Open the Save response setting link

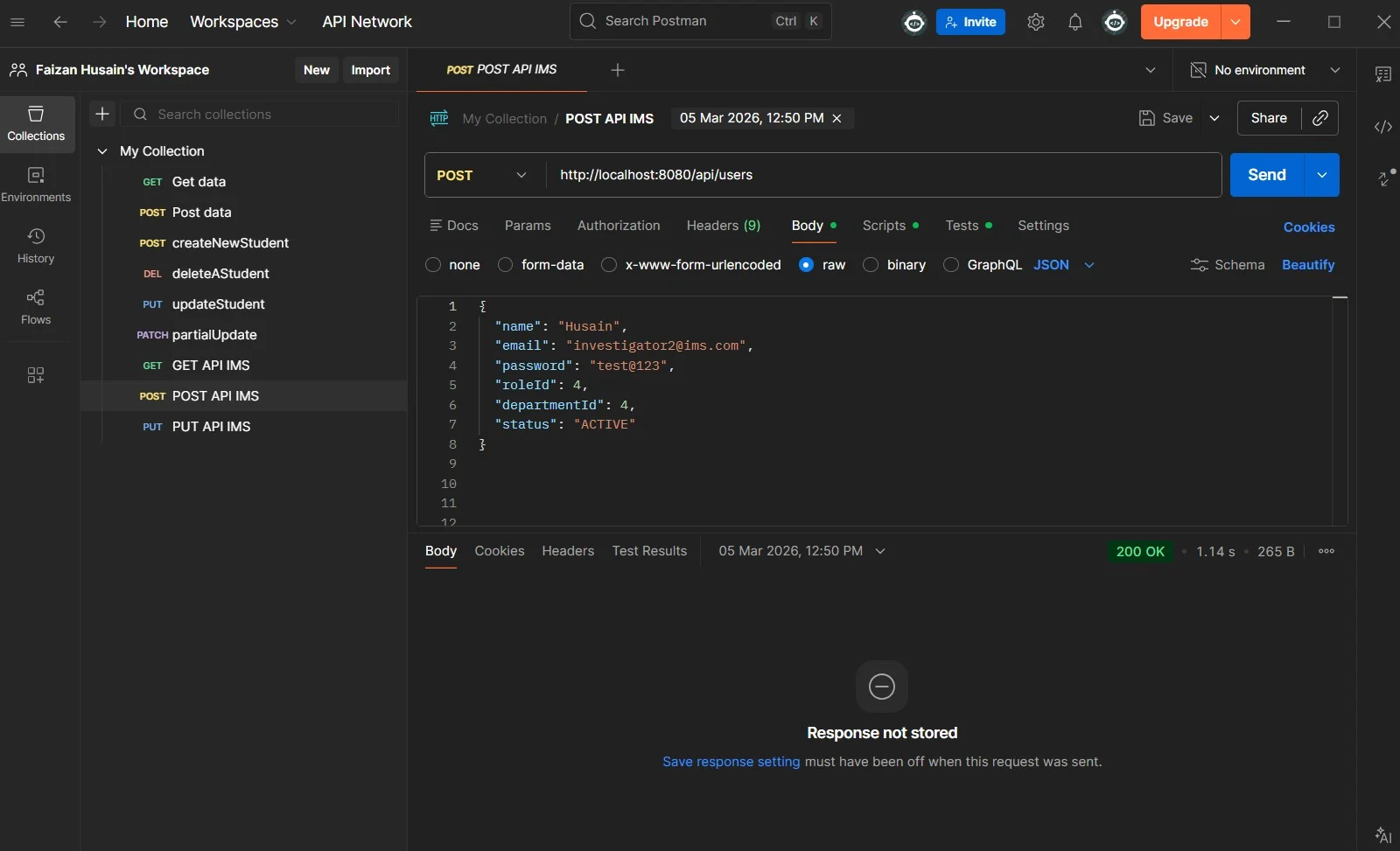click(x=731, y=762)
